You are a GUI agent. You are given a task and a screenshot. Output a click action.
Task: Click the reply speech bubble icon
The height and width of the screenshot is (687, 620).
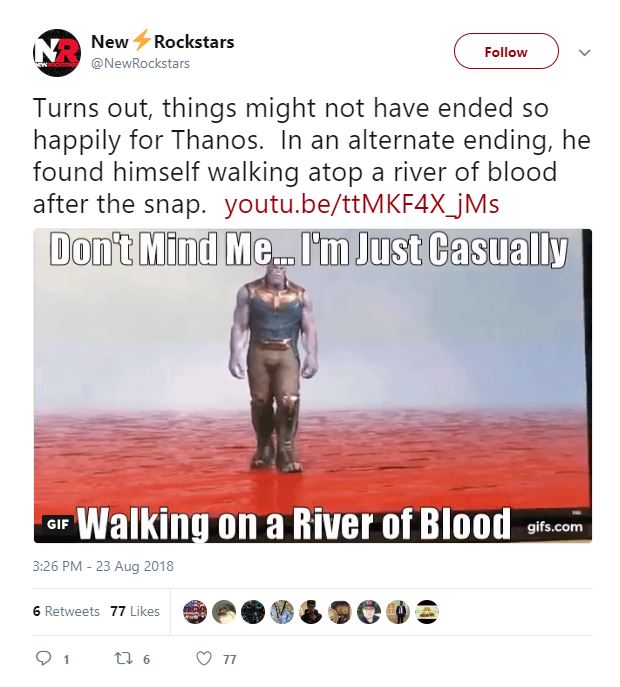pyautogui.click(x=43, y=659)
